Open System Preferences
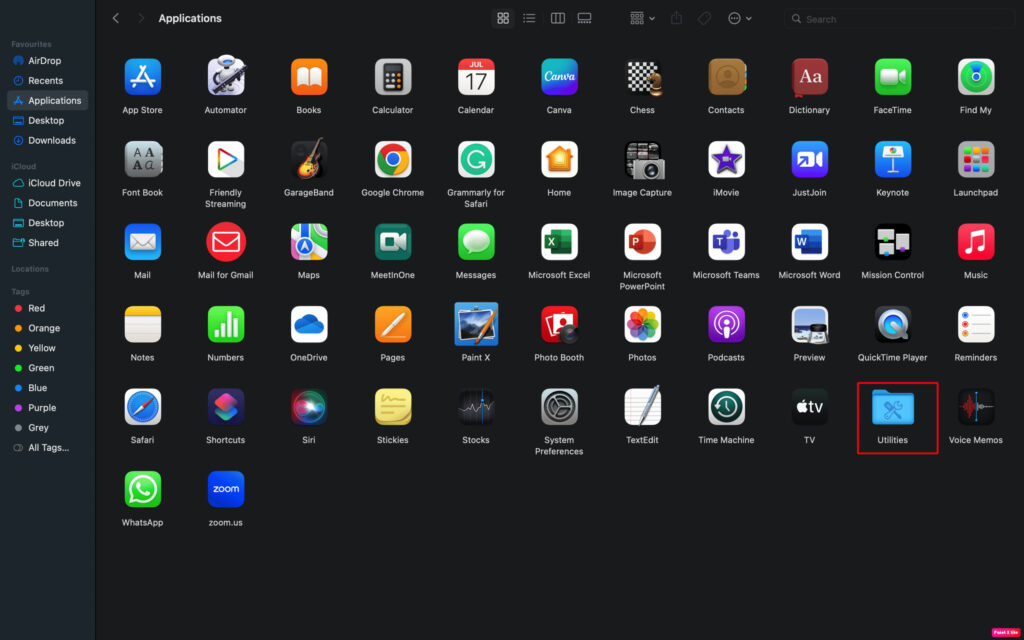1024x640 pixels. 559,407
